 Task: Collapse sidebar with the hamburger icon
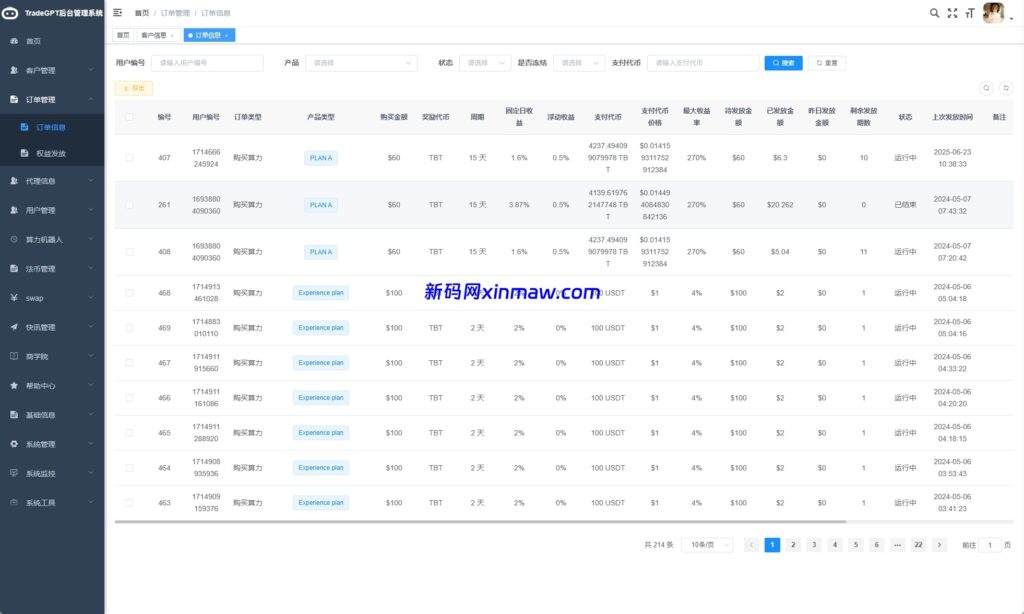118,13
